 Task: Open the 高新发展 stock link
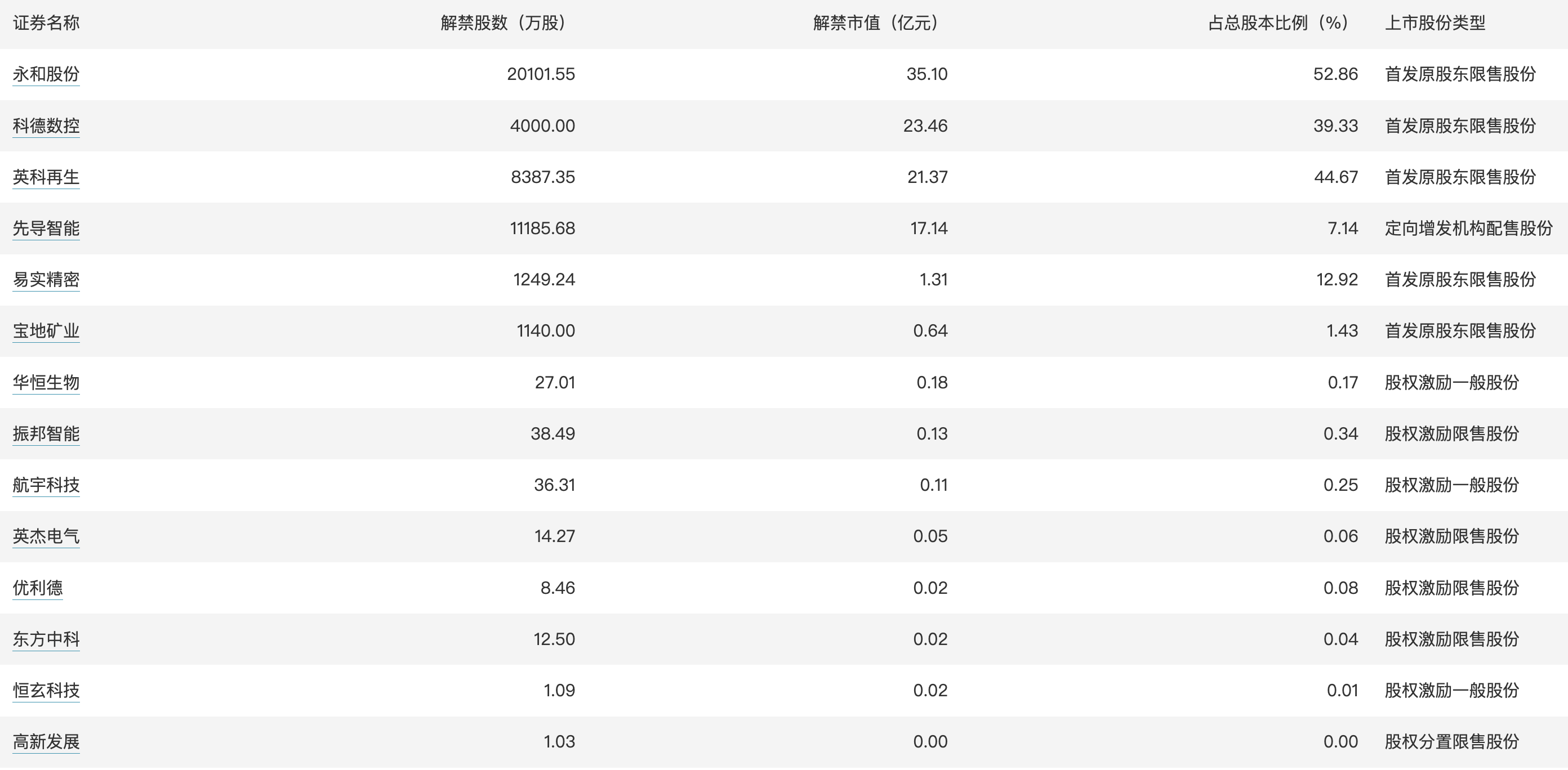point(46,742)
